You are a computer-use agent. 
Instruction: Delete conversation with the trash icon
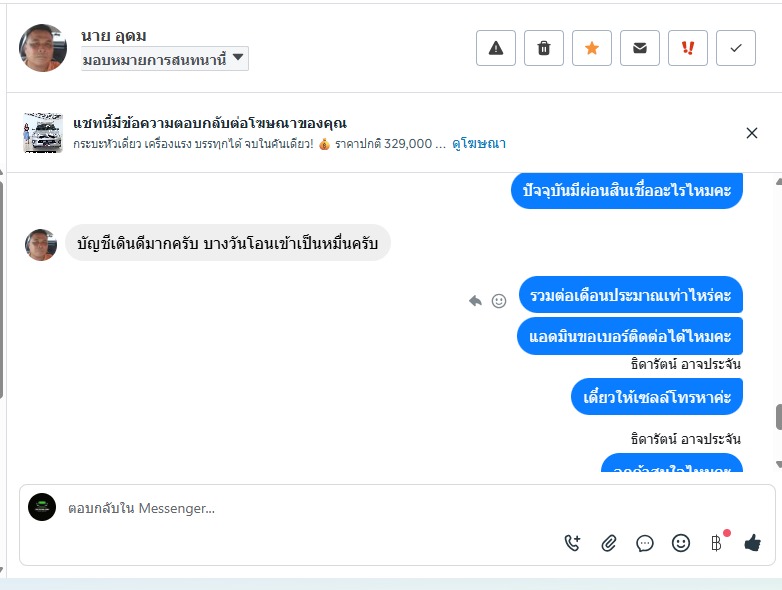(544, 48)
